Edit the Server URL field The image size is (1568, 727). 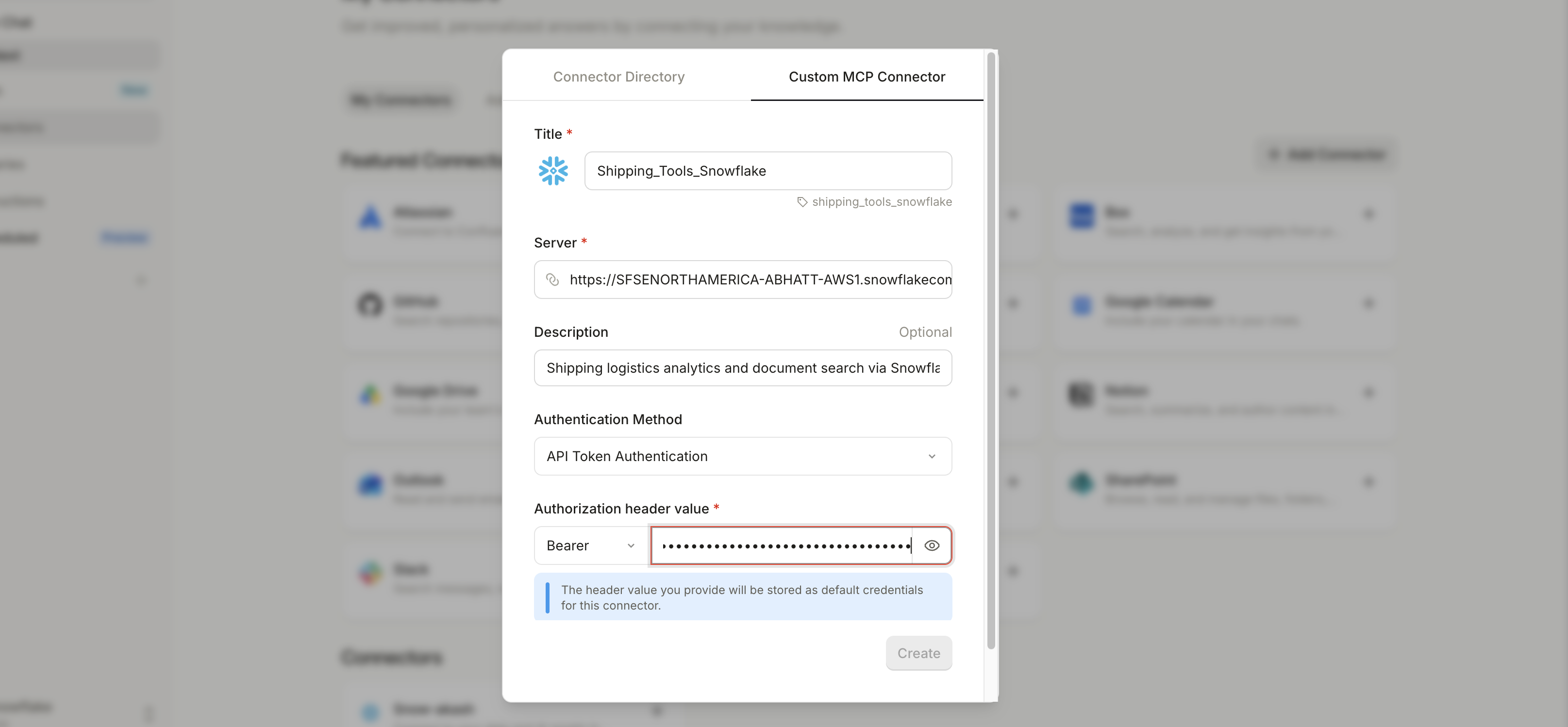tap(743, 280)
